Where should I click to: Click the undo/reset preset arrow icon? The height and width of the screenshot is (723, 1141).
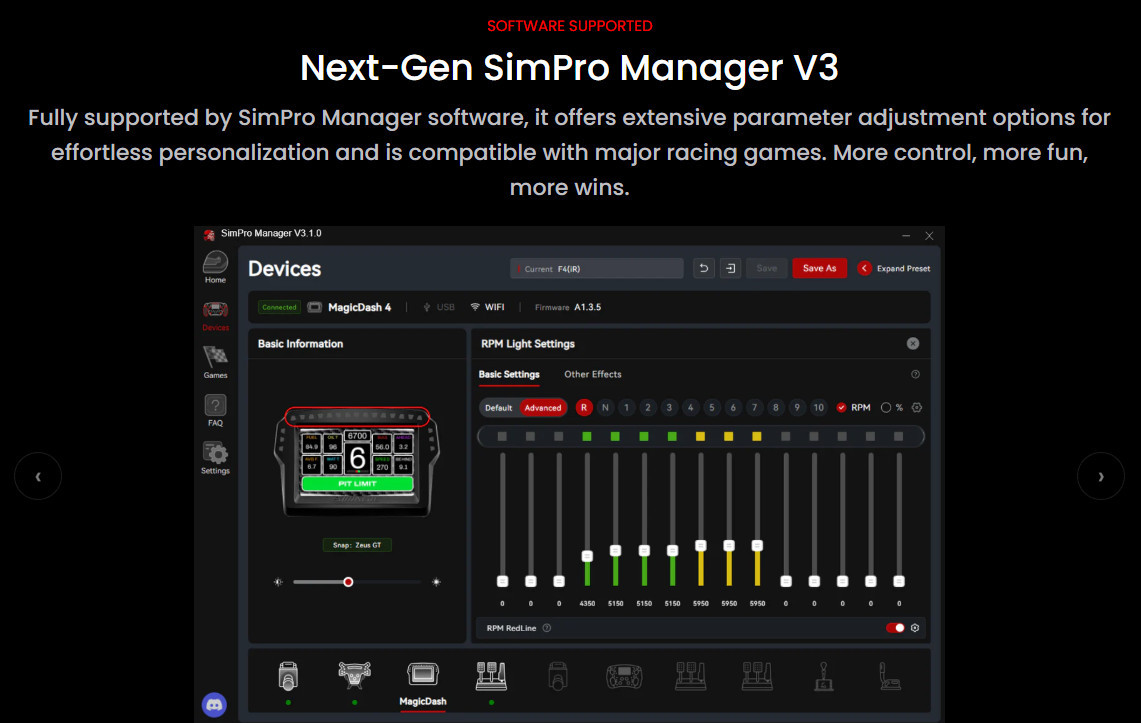704,268
